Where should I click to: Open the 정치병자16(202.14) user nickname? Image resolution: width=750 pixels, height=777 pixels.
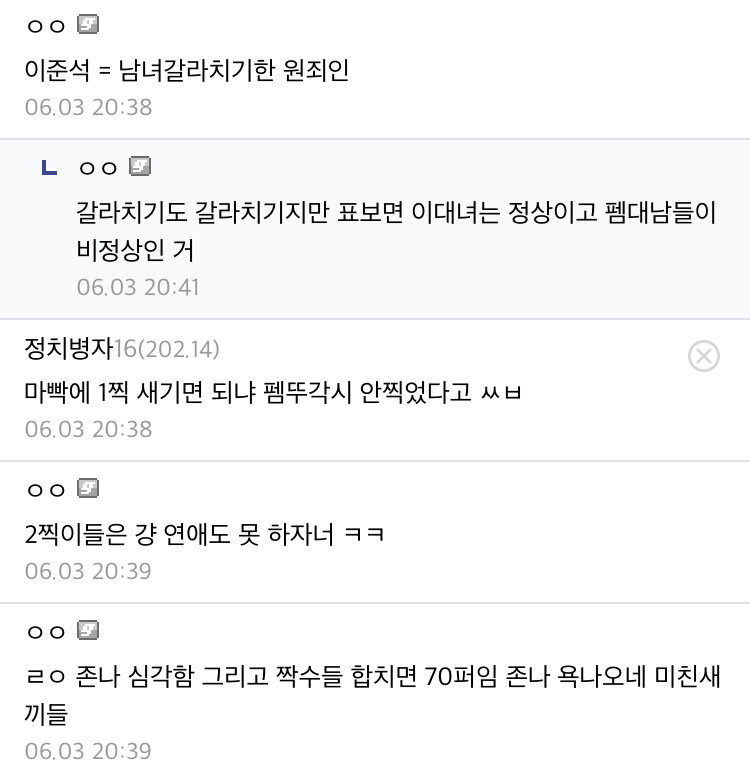click(x=122, y=348)
